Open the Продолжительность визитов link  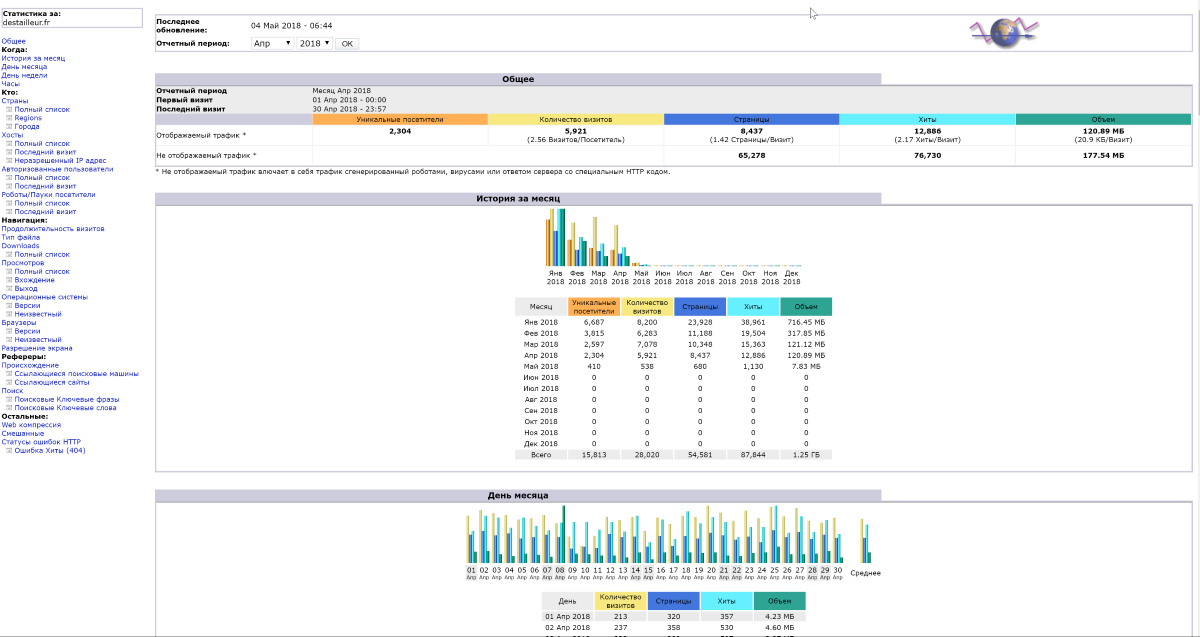click(50, 229)
